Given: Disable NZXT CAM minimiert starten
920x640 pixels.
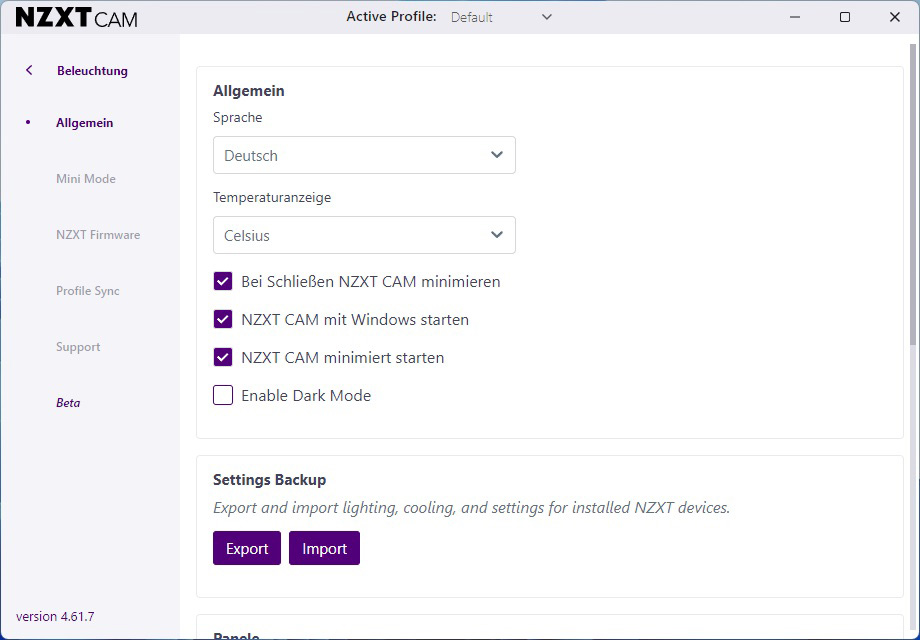Looking at the screenshot, I should [x=223, y=357].
